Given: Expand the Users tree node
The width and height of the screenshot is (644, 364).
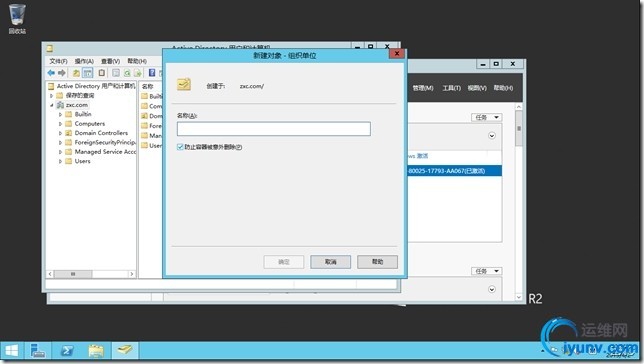Looking at the screenshot, I should click(x=60, y=161).
